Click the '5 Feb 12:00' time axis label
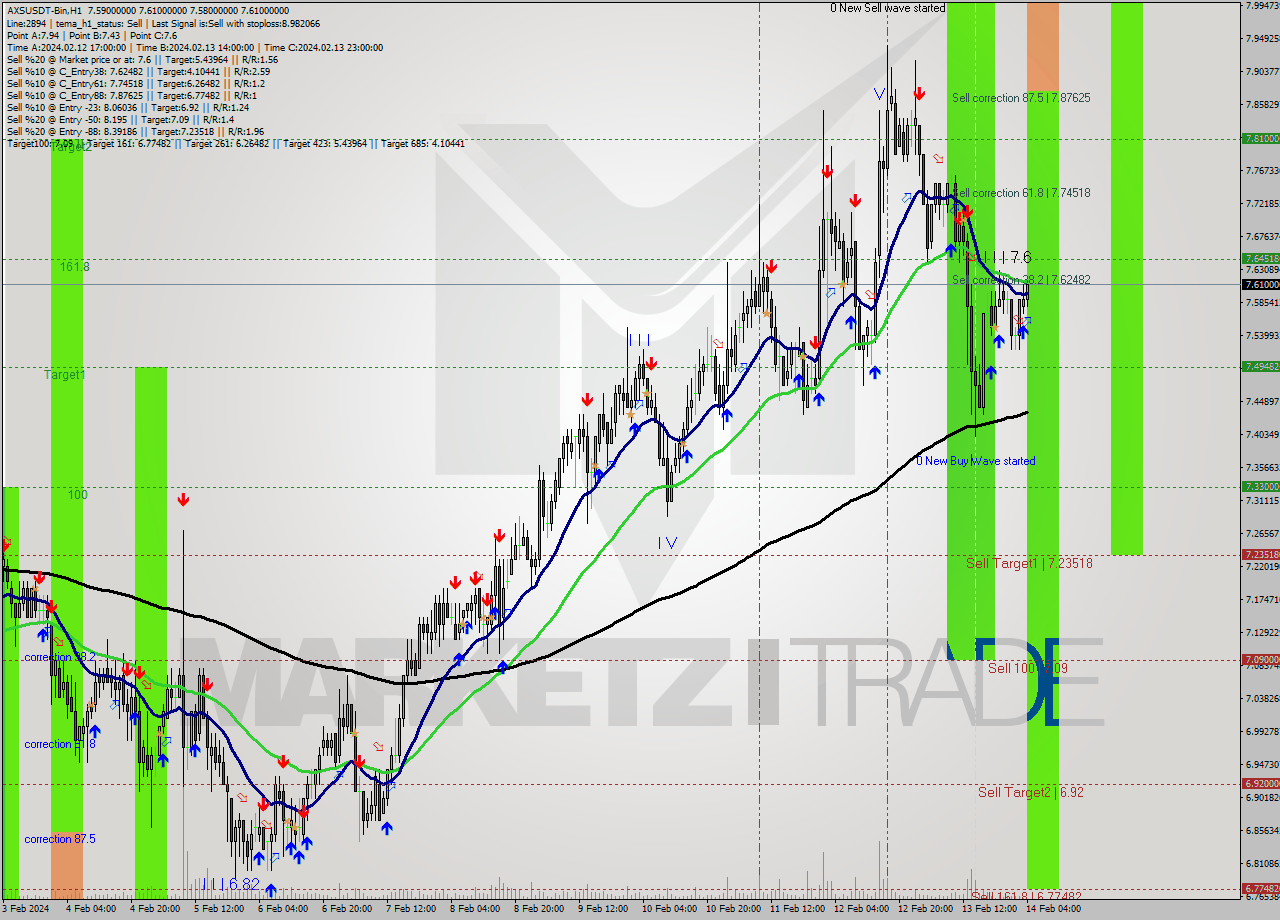The height and width of the screenshot is (920, 1280). tap(219, 909)
